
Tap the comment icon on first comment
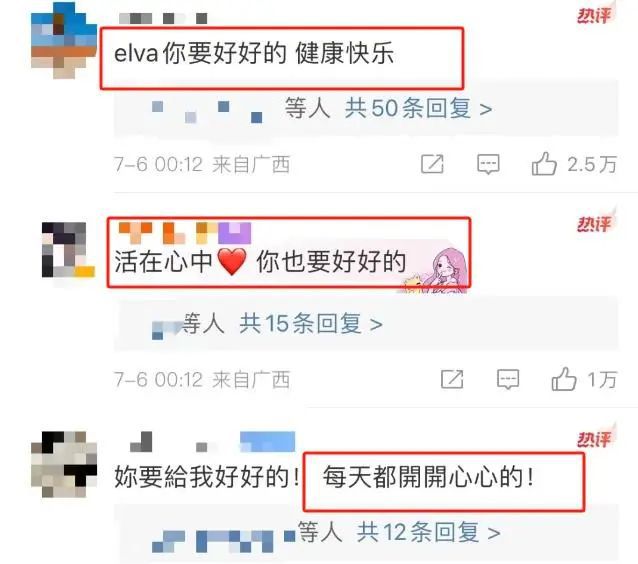point(488,164)
